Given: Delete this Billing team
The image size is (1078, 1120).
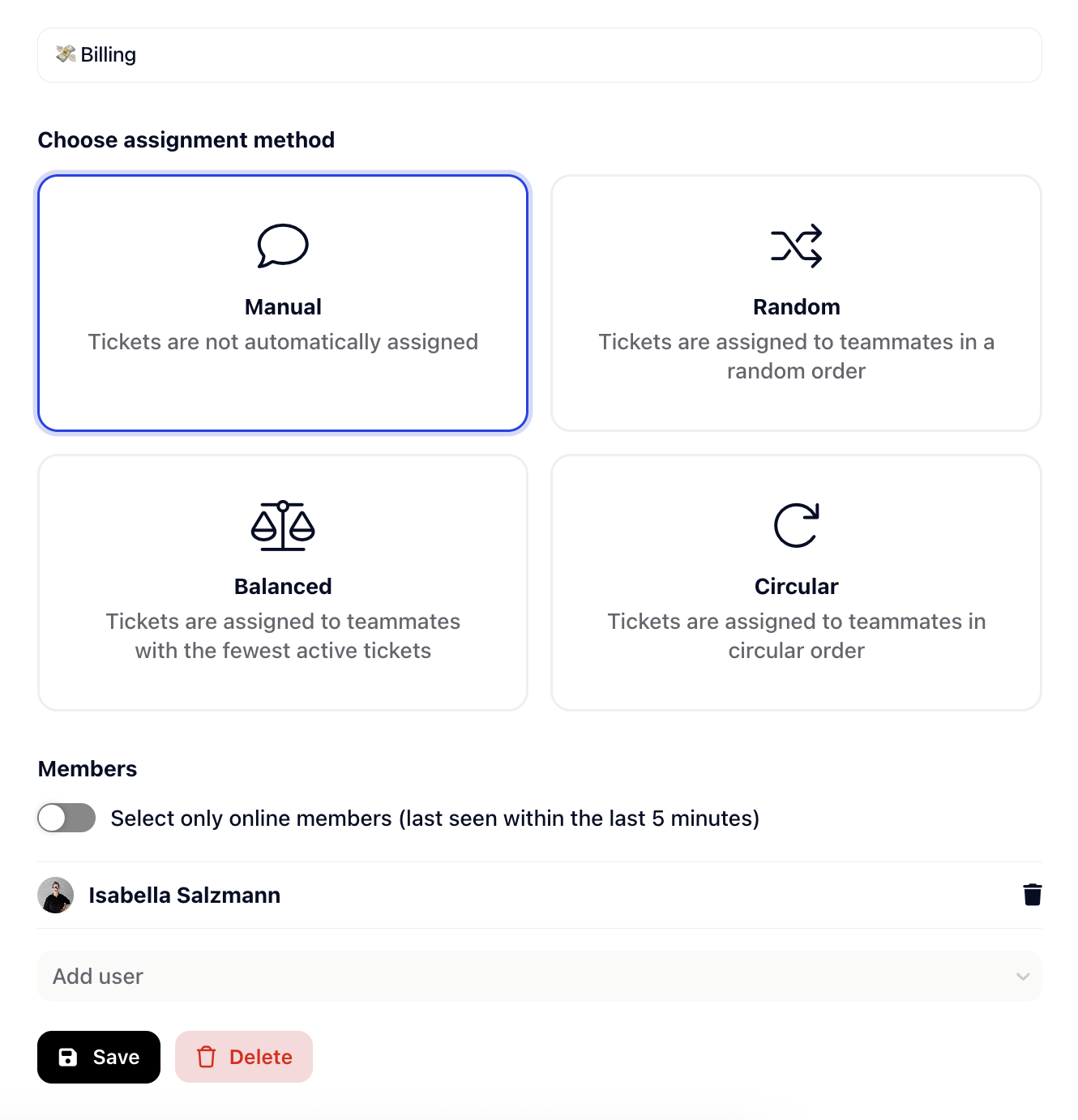Looking at the screenshot, I should [x=244, y=1057].
